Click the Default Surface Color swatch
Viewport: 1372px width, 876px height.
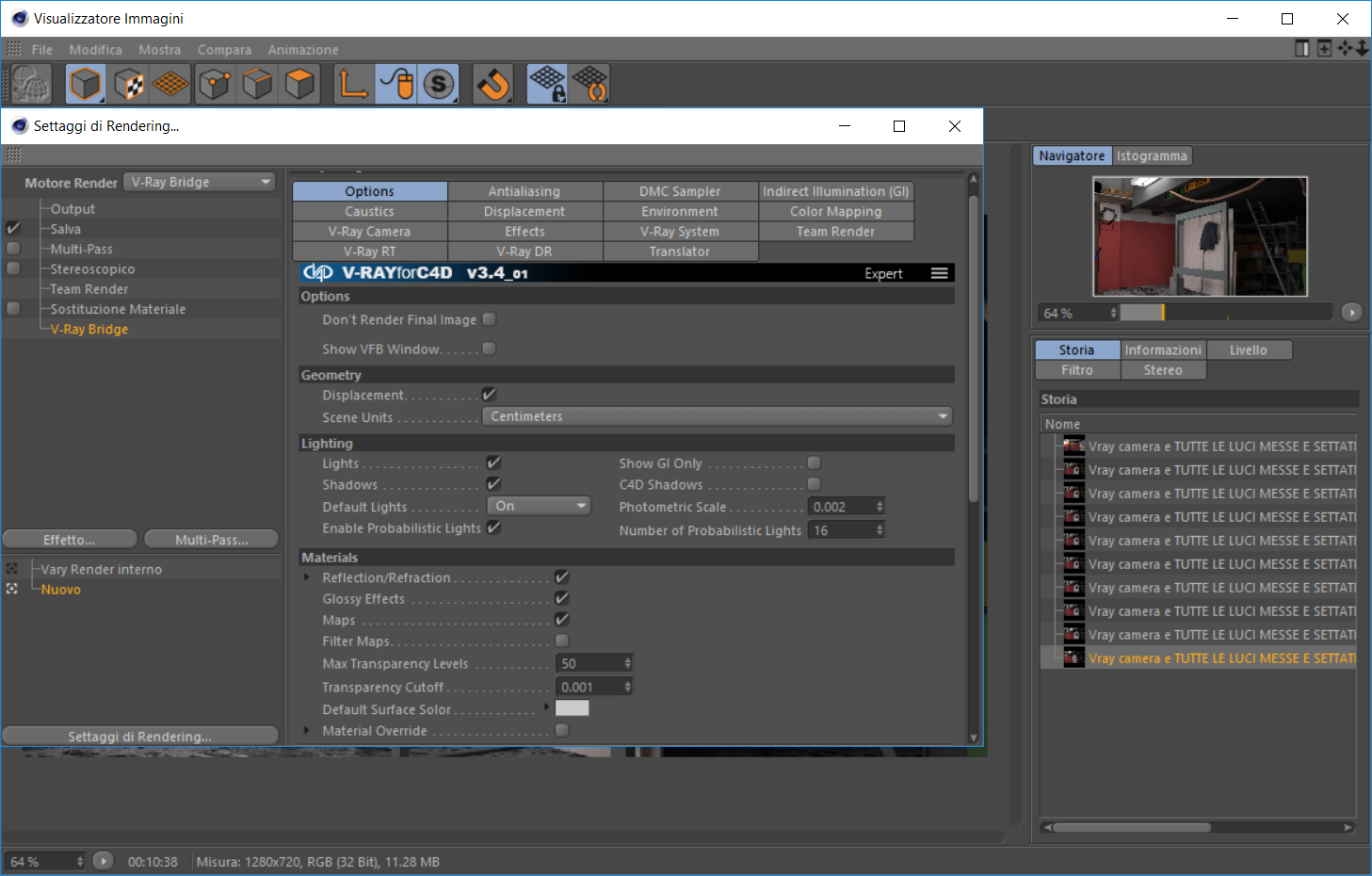573,708
